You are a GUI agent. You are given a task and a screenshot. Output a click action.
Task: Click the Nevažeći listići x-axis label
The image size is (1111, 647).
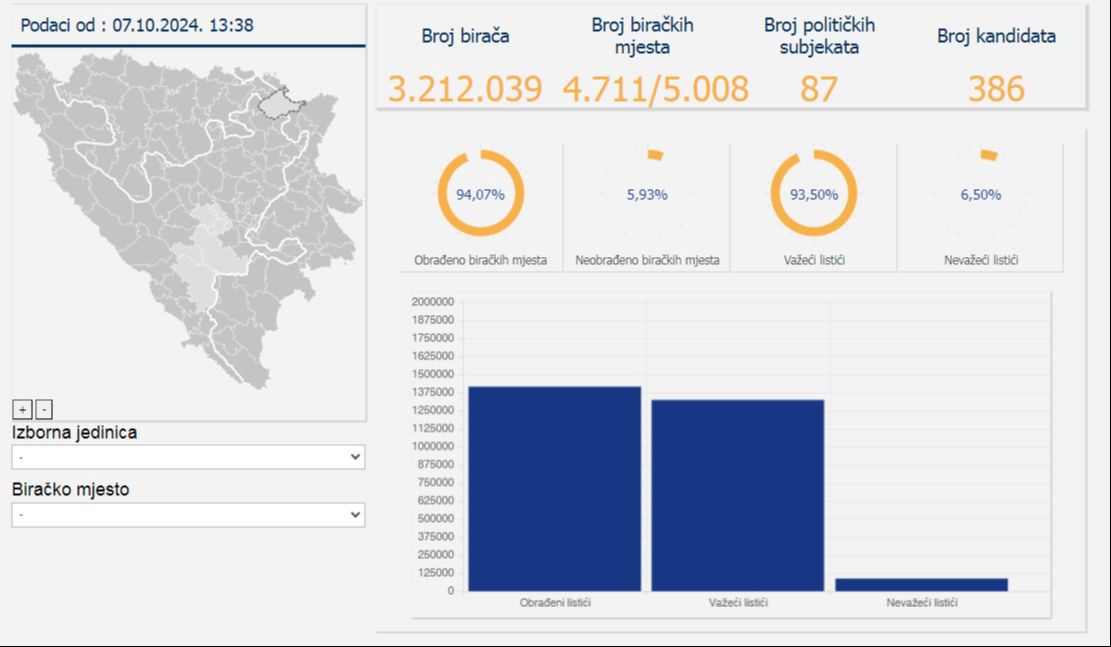point(921,603)
